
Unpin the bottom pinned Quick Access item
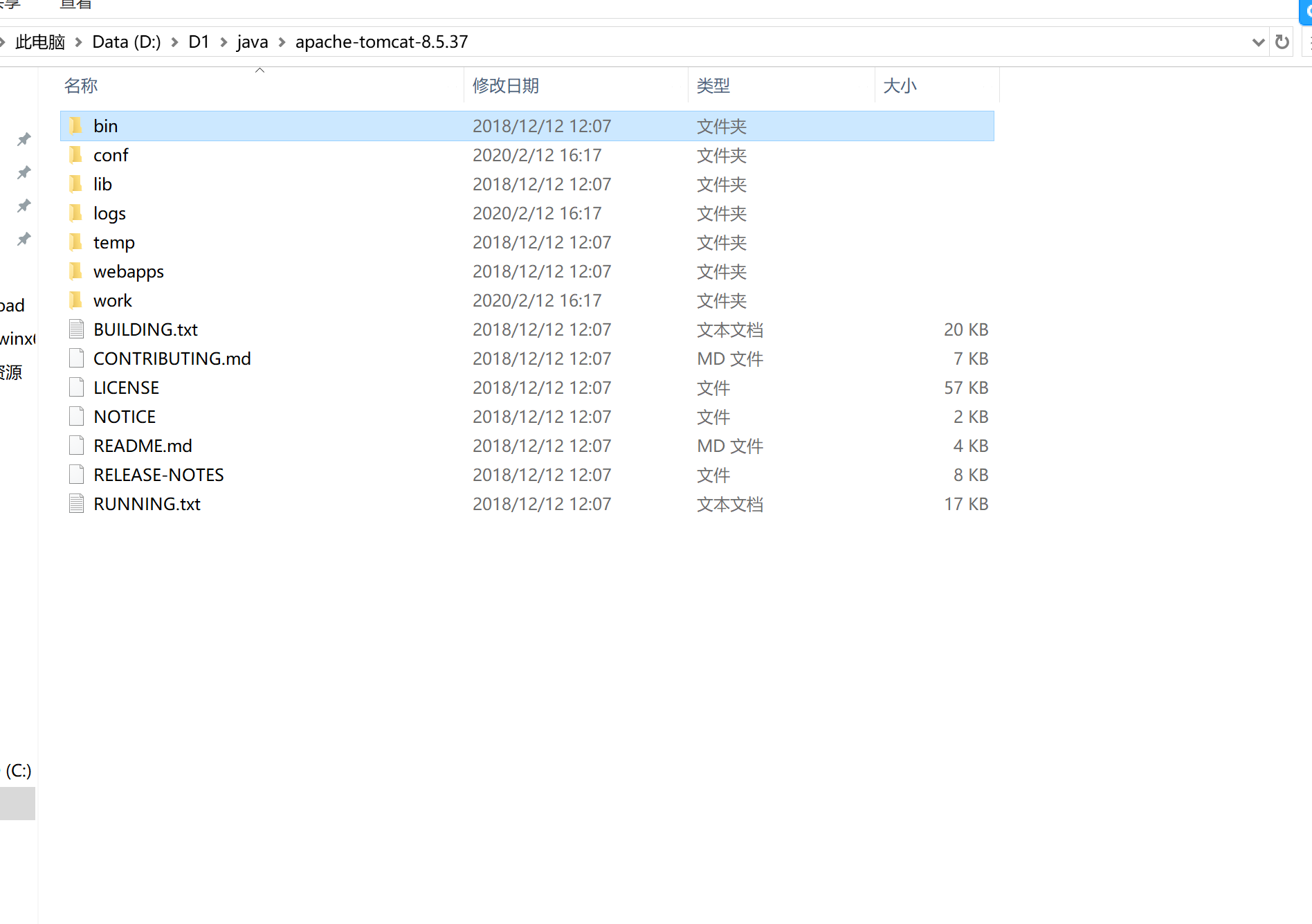click(23, 239)
